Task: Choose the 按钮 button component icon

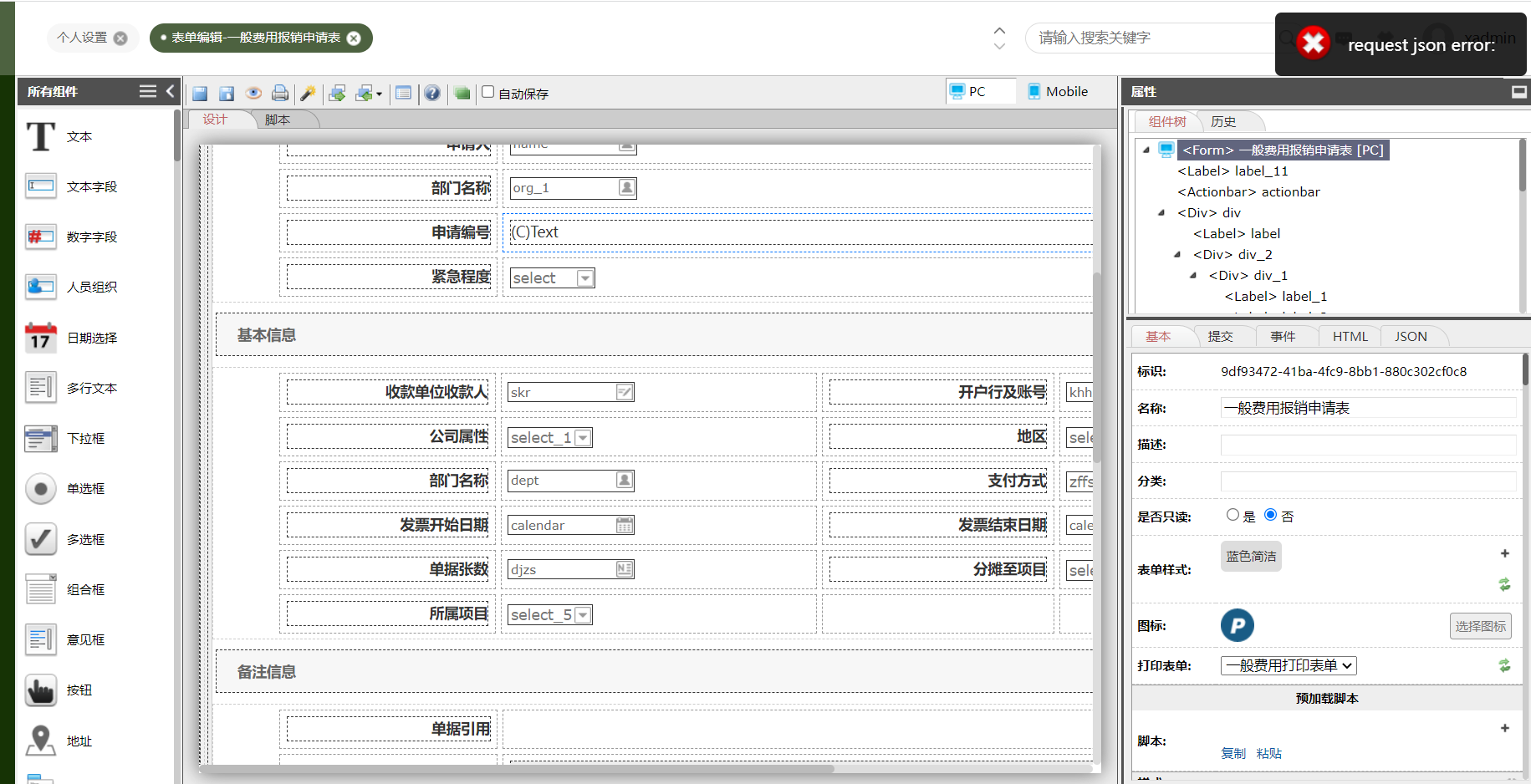Action: pyautogui.click(x=40, y=690)
